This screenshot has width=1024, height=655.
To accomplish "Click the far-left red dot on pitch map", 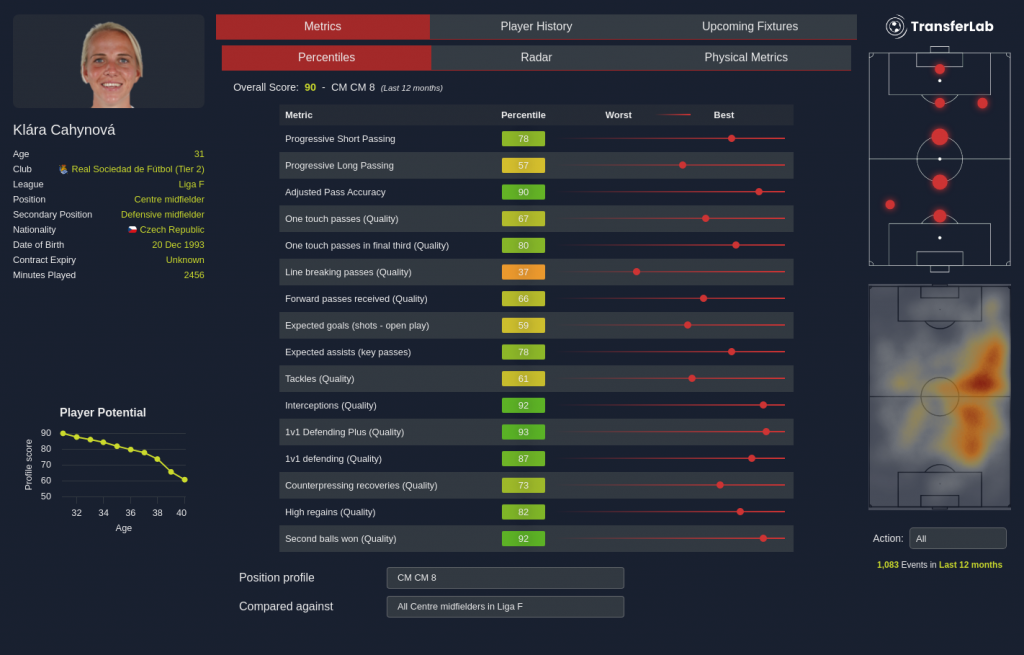I will 890,205.
